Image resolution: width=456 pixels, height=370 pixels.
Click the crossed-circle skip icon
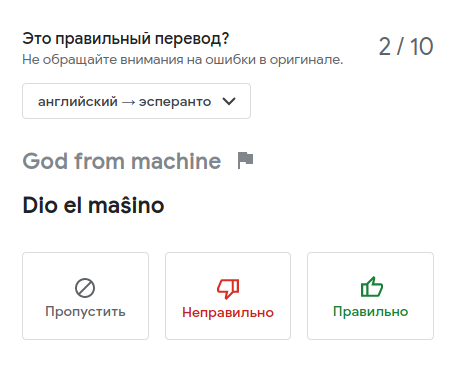click(85, 288)
